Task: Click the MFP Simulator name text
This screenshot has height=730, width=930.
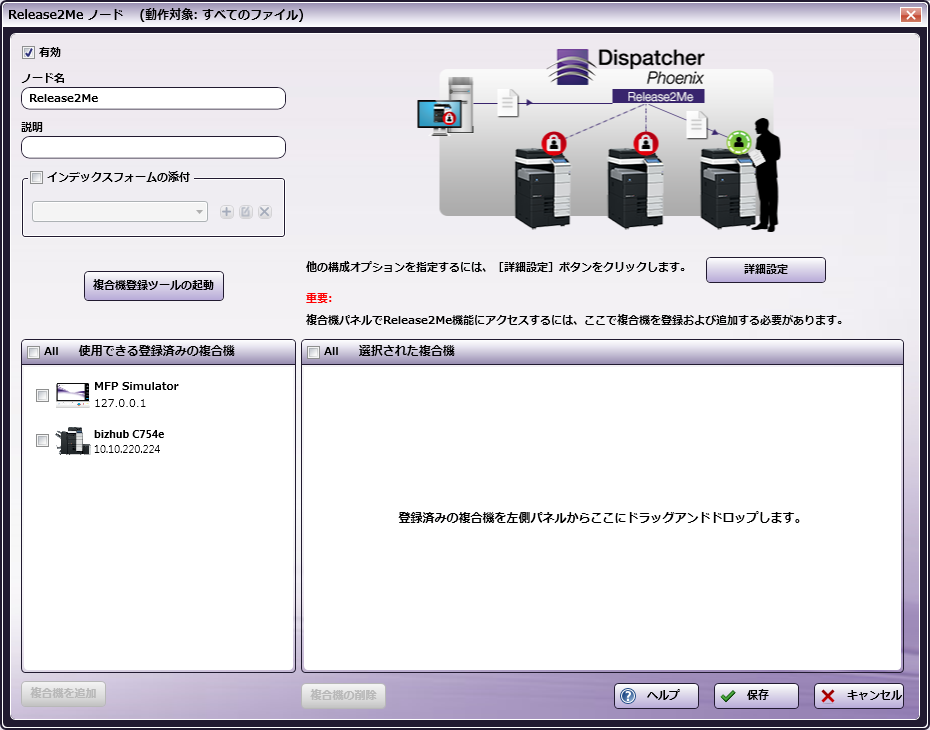Action: tap(136, 387)
